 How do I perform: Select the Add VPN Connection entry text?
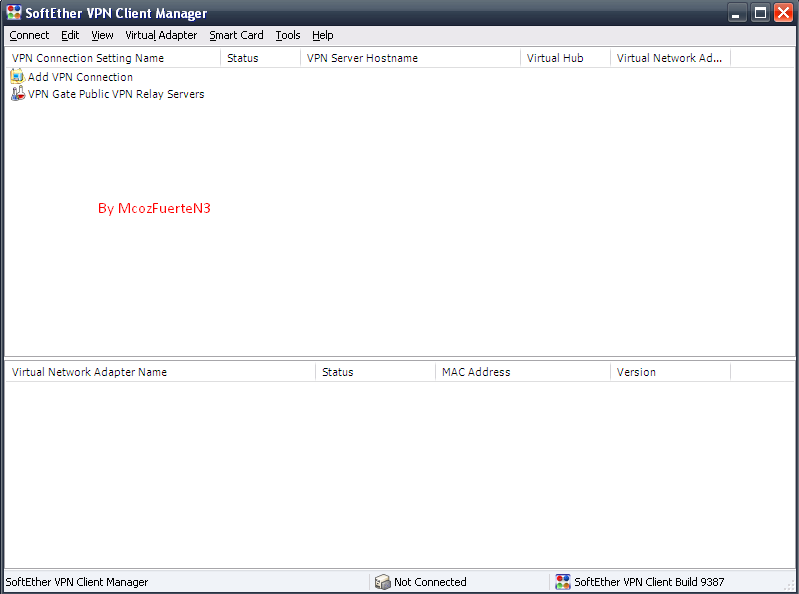(80, 77)
